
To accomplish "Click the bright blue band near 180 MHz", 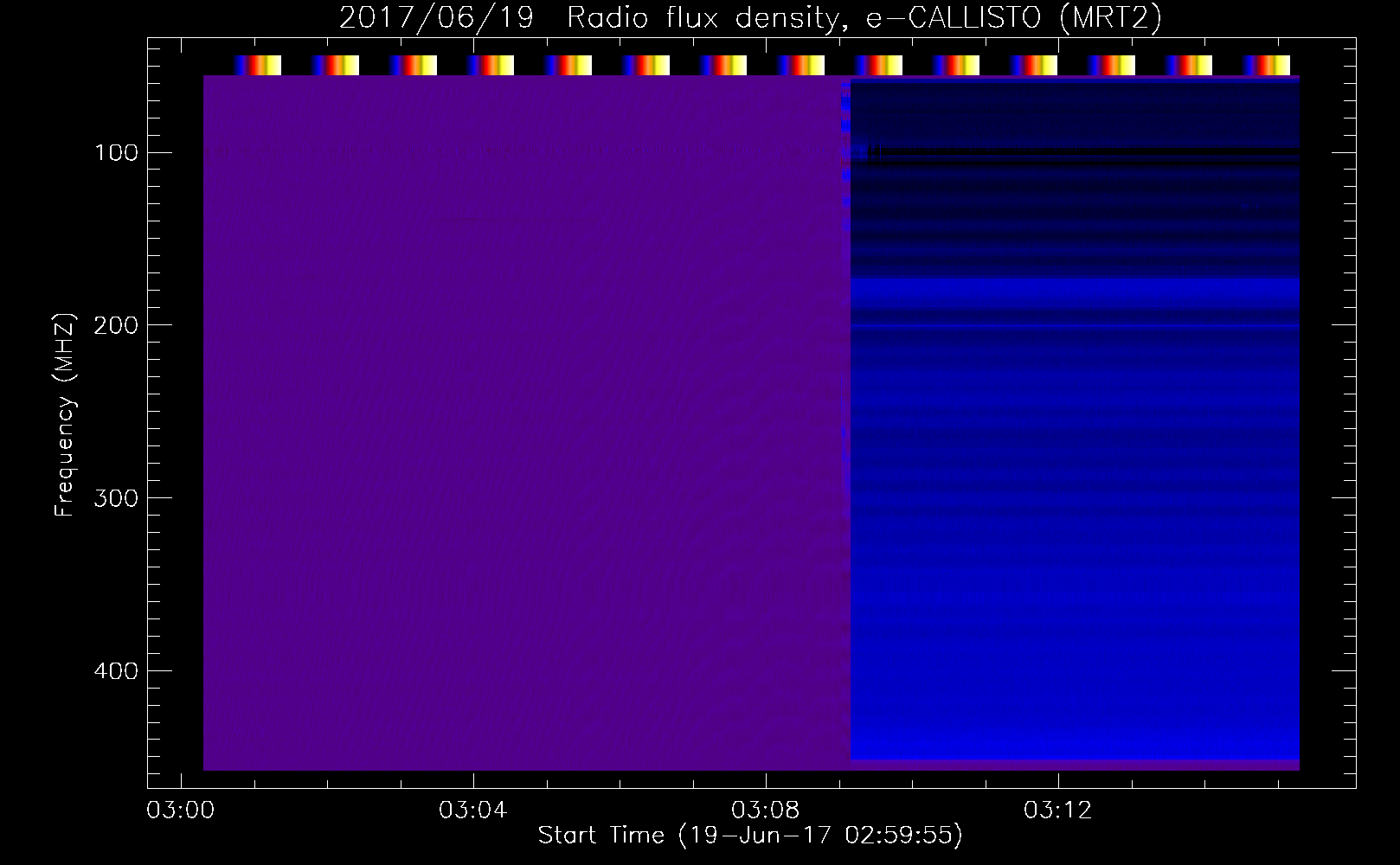I will click(x=1075, y=294).
